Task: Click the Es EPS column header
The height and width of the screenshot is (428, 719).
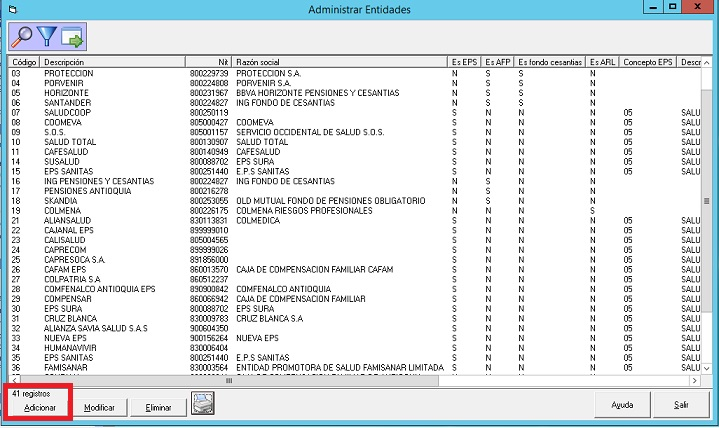Action: (x=465, y=62)
